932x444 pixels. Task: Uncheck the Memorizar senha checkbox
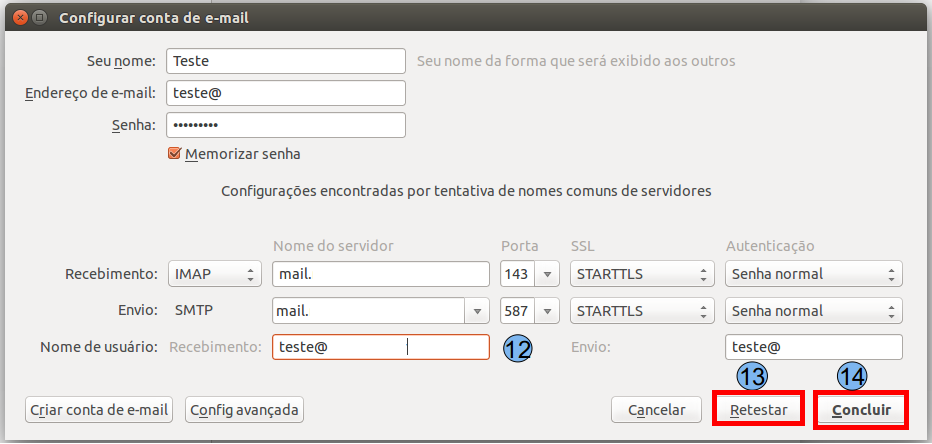point(175,154)
